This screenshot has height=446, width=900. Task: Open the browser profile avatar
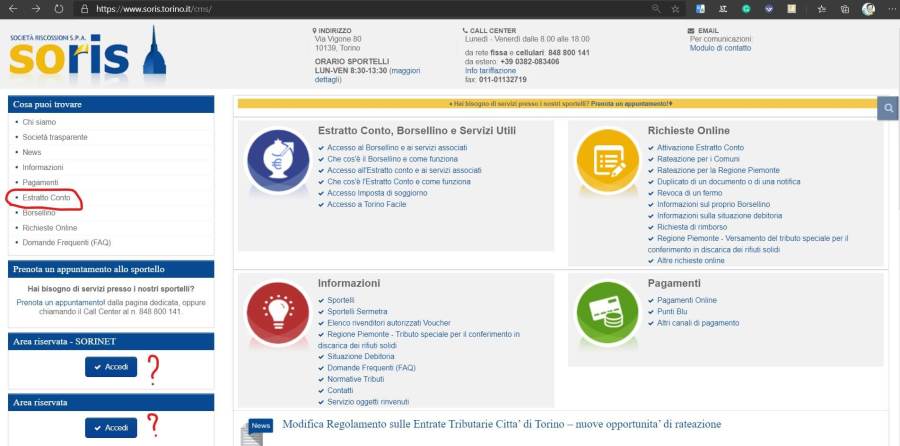tap(868, 9)
